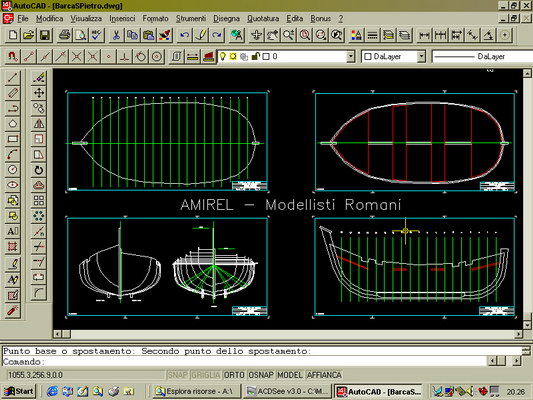The image size is (533, 400).
Task: Cut selection with the scissors icon
Action: 116,35
